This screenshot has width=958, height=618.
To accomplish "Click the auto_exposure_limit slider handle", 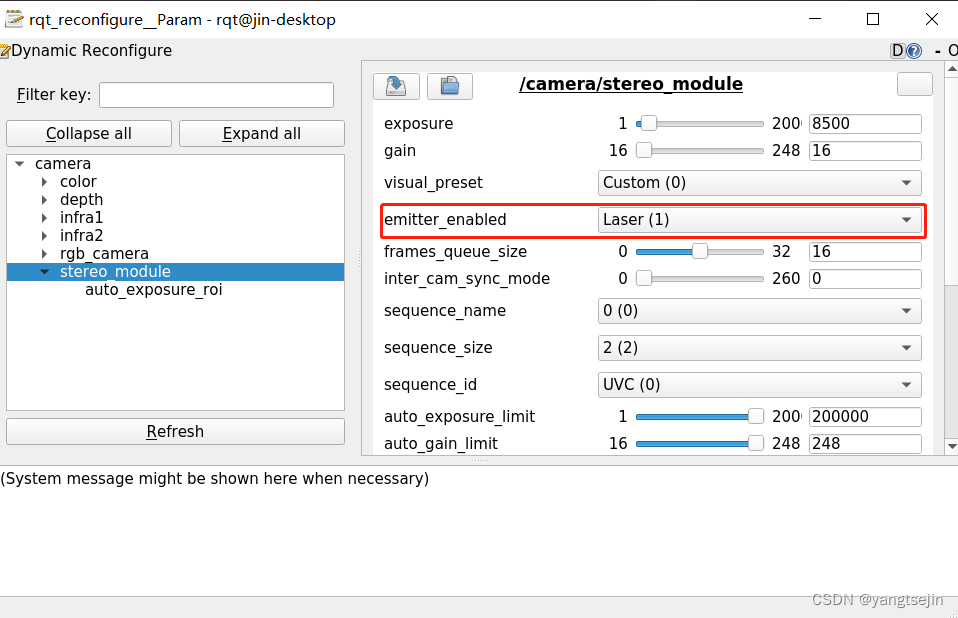I will [x=756, y=416].
